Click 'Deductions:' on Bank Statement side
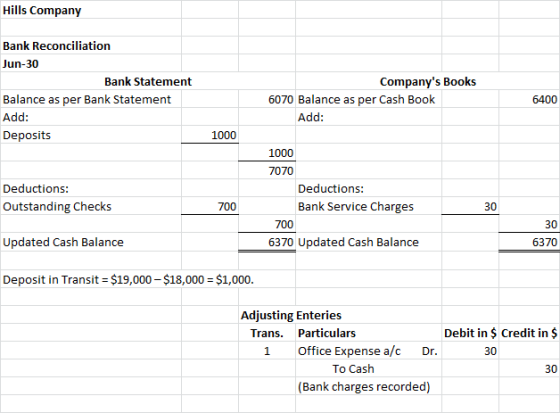 [36, 189]
